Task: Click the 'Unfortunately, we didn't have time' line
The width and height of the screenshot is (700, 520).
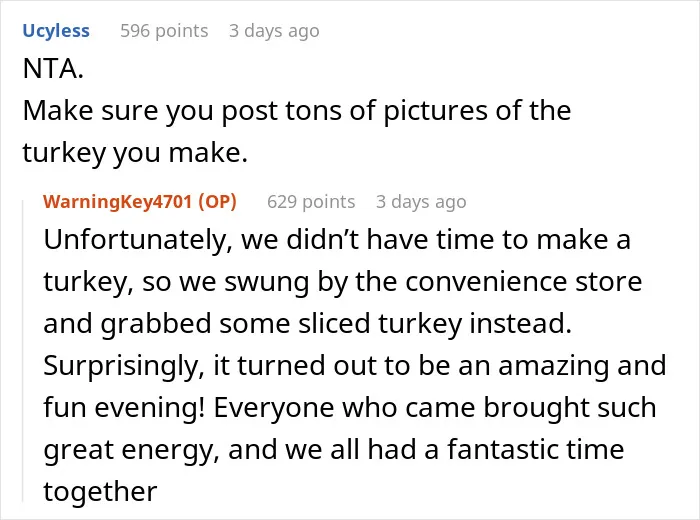Action: [x=337, y=240]
